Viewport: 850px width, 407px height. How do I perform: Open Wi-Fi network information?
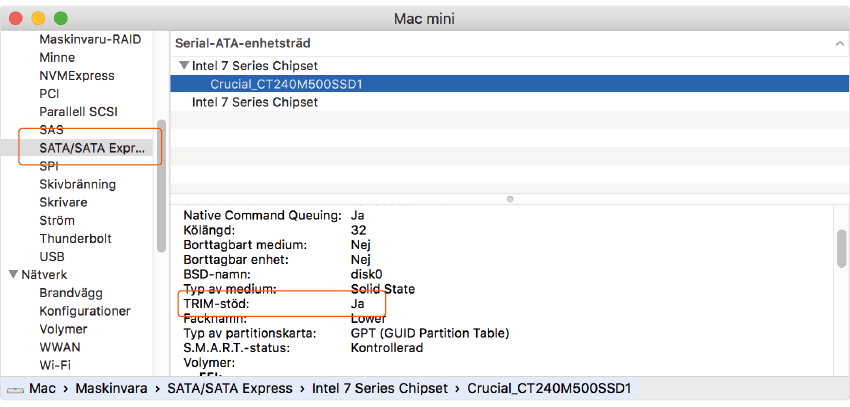pos(55,365)
